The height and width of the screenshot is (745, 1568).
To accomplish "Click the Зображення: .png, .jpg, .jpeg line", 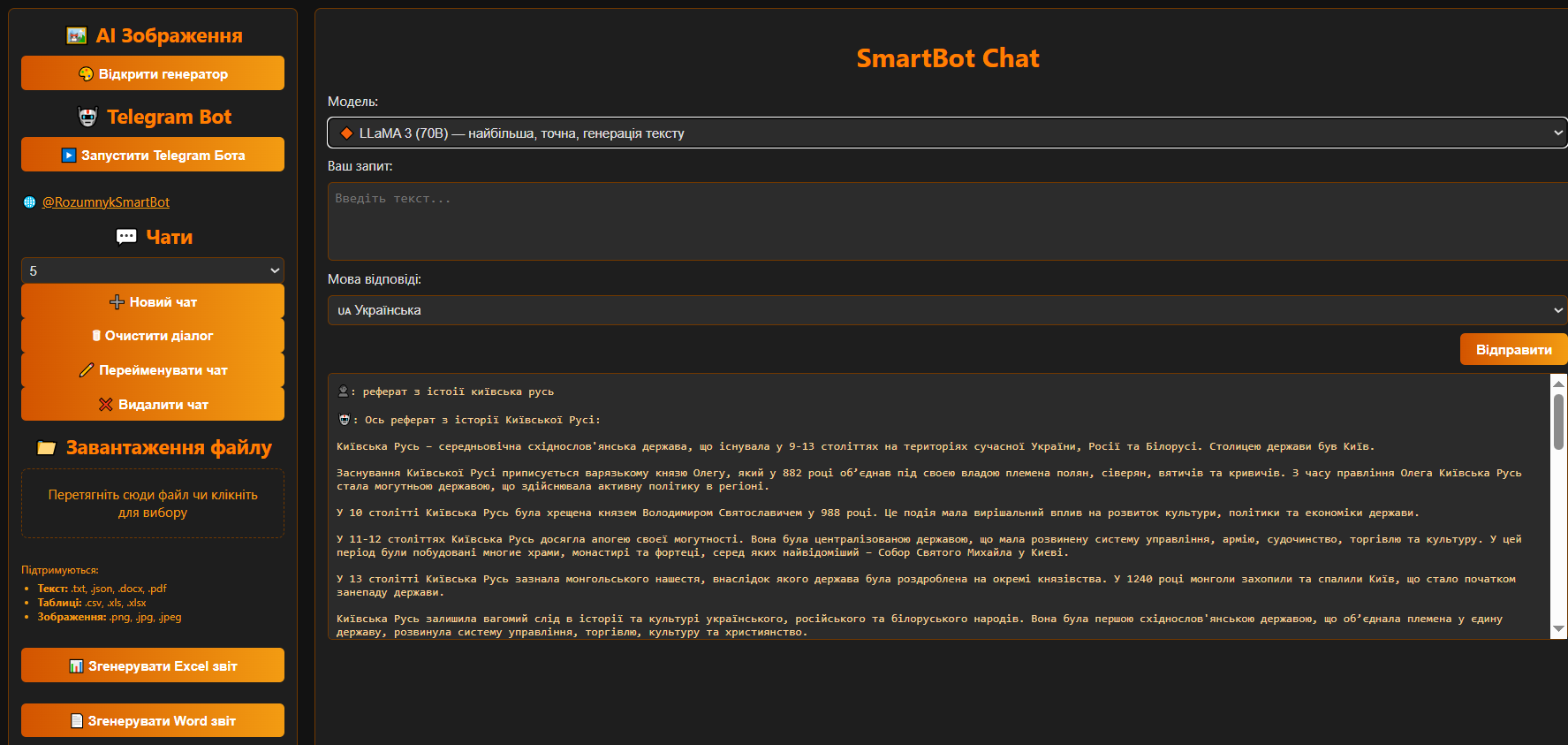I will click(110, 617).
